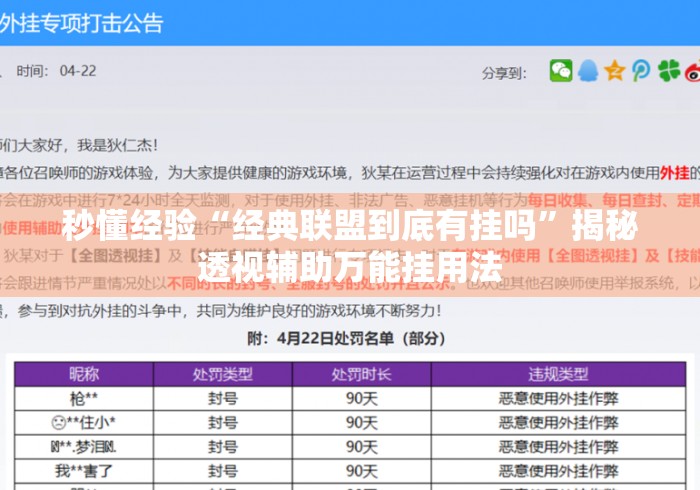Click overlay caption 透视辅助万能挂用法

click(350, 266)
